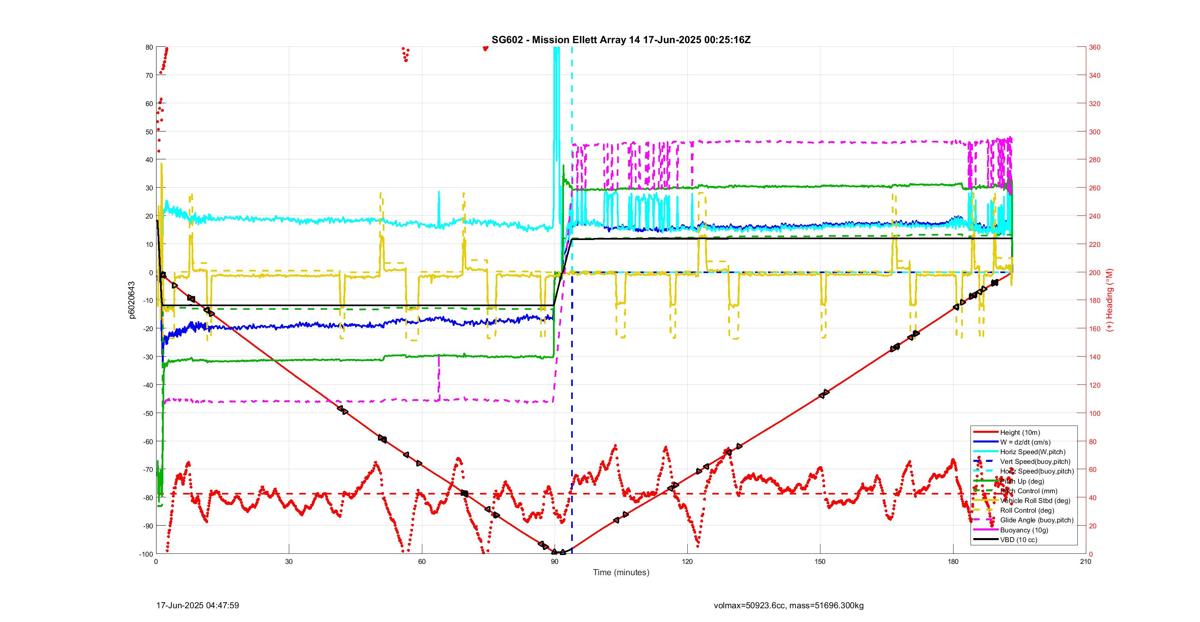
Task: Click left axis tick label '50'
Action: 148,131
